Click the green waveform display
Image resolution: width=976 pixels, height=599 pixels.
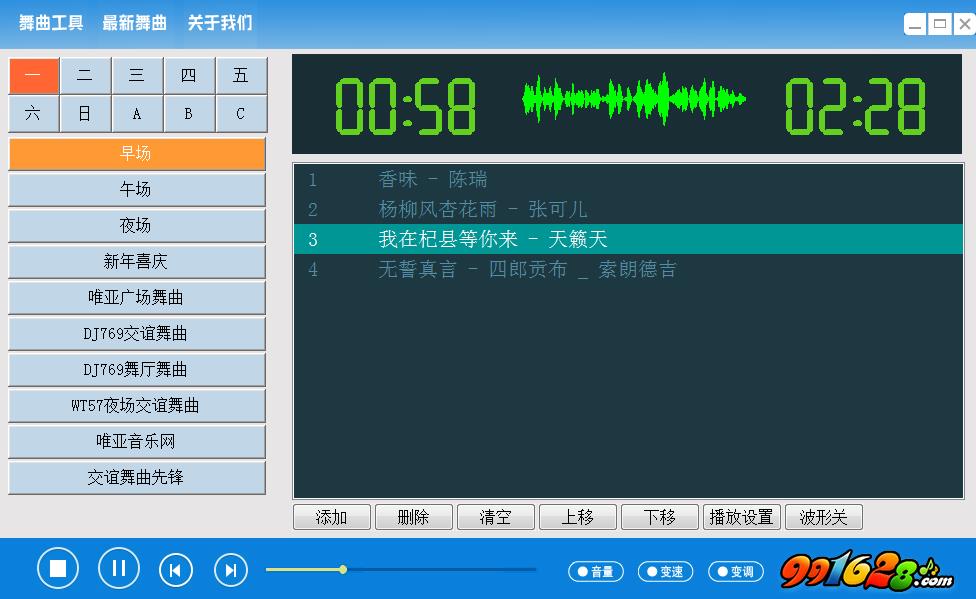pyautogui.click(x=634, y=99)
